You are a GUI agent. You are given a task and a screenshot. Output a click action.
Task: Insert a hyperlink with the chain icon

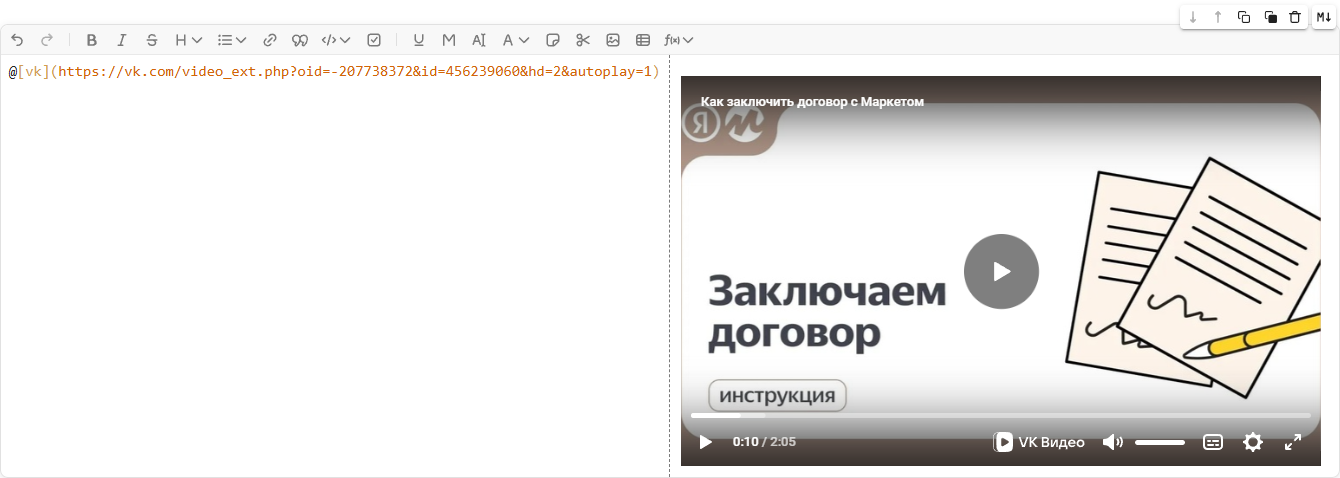pos(269,40)
